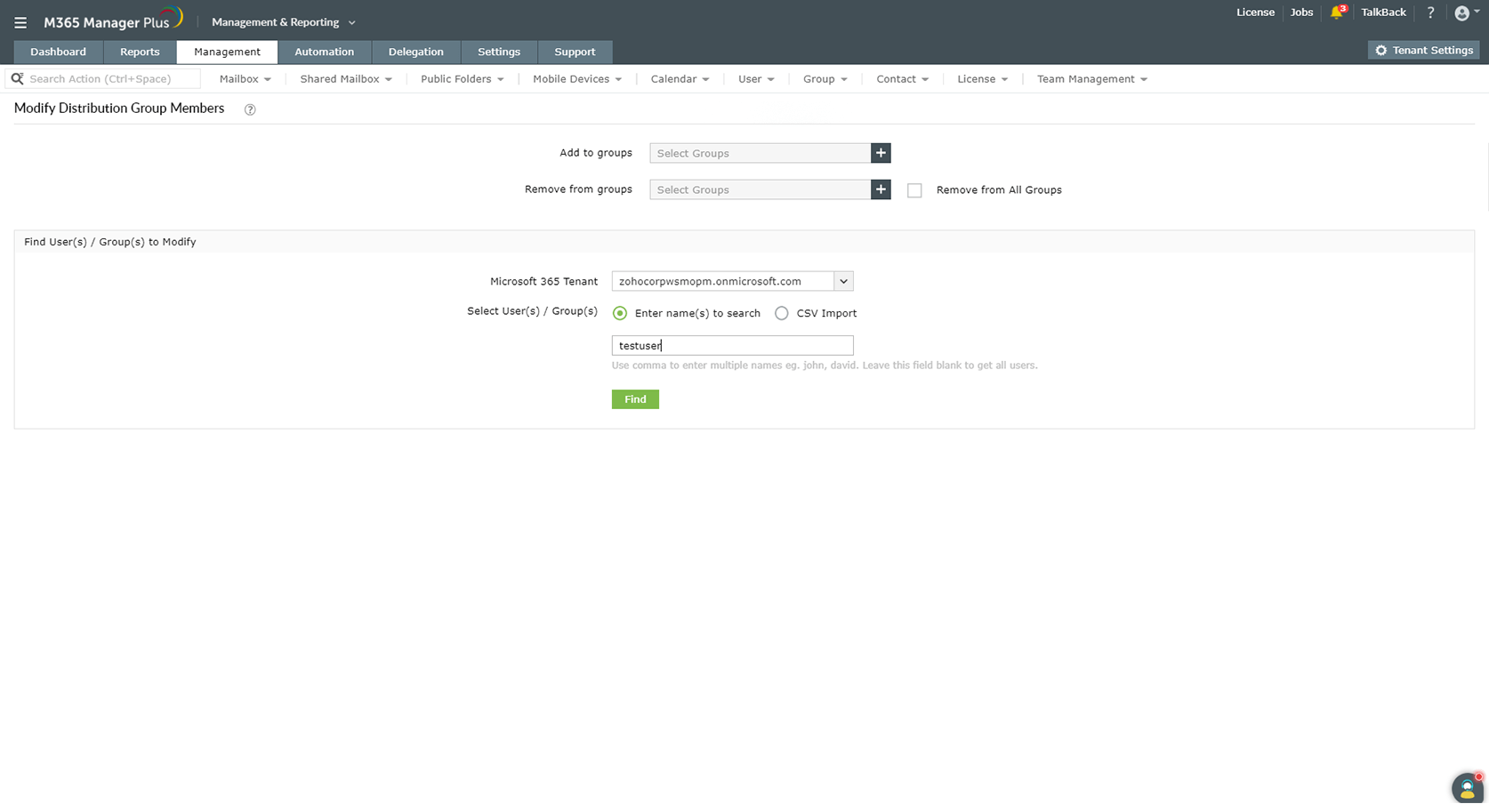This screenshot has height=812, width=1489.
Task: Expand the Mobile Devices dropdown menu
Action: (x=577, y=79)
